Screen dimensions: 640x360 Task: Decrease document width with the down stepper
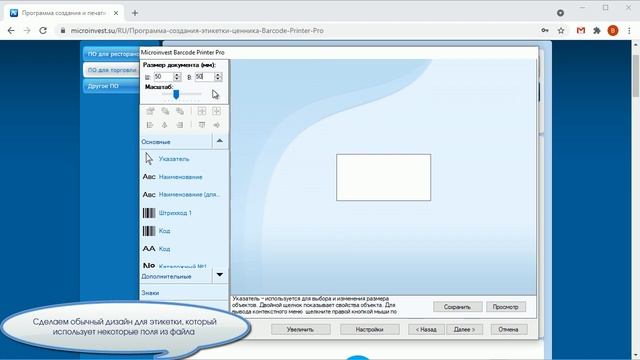point(177,79)
